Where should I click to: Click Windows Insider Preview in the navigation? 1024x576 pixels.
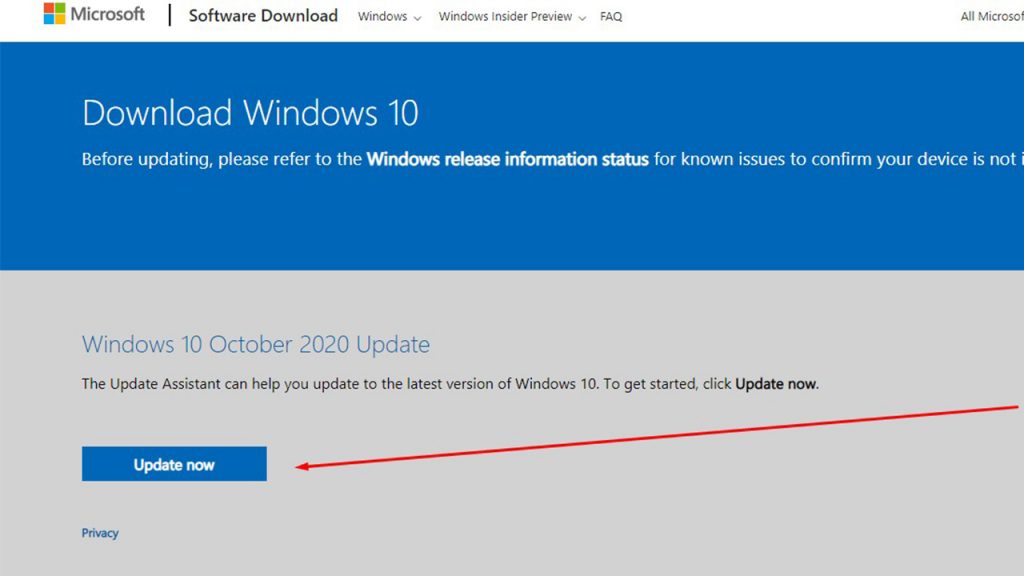(x=506, y=16)
